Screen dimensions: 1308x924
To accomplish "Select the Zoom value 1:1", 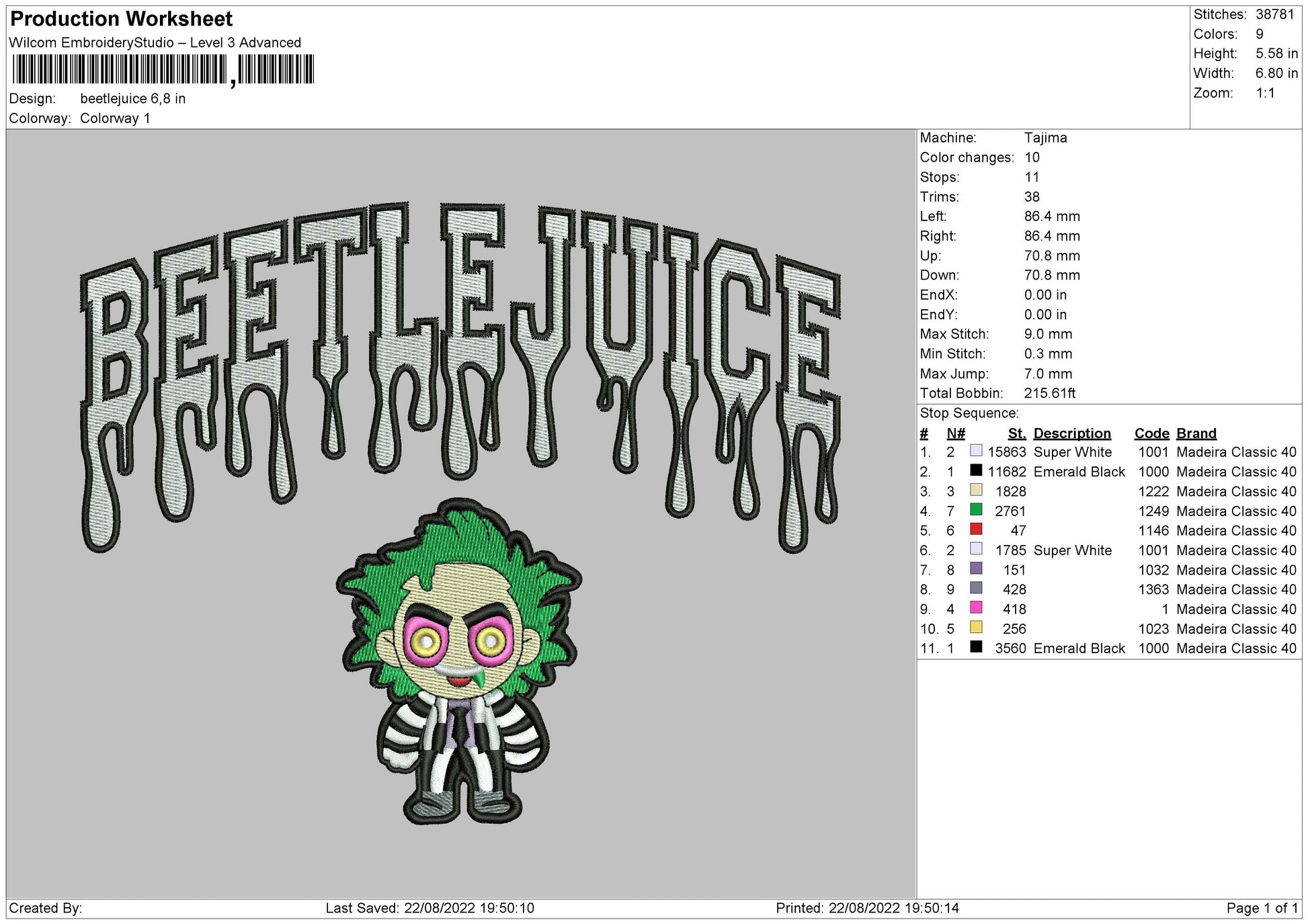I will [1266, 93].
